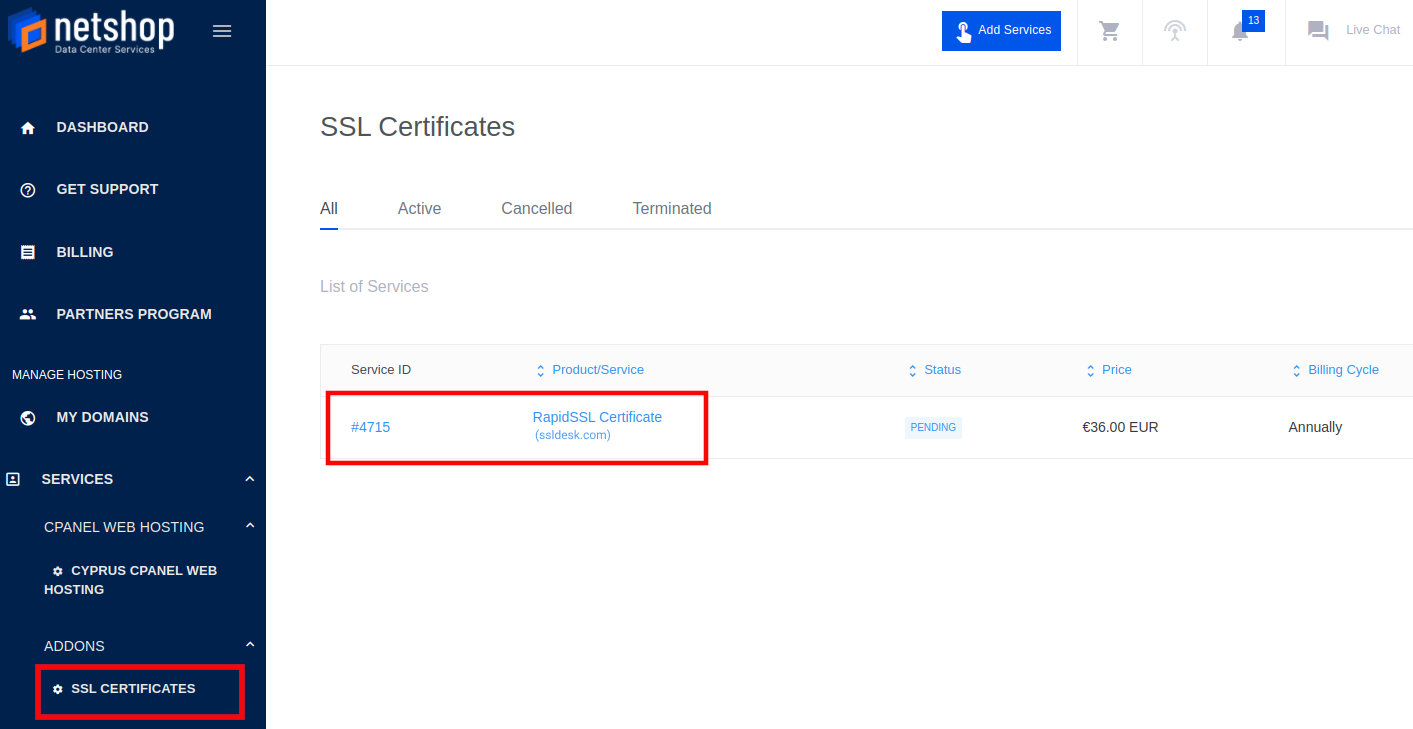Click the Get Support question mark icon

tap(28, 190)
